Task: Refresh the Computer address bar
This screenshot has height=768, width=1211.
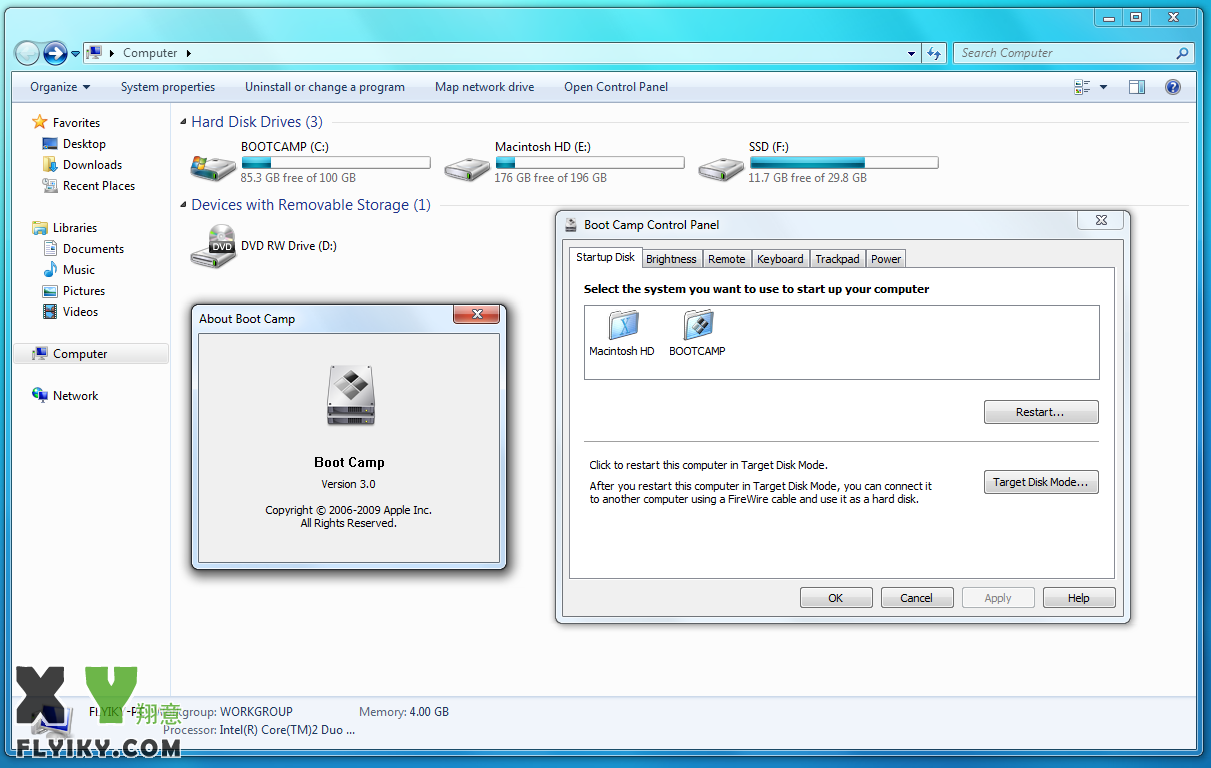Action: (934, 53)
